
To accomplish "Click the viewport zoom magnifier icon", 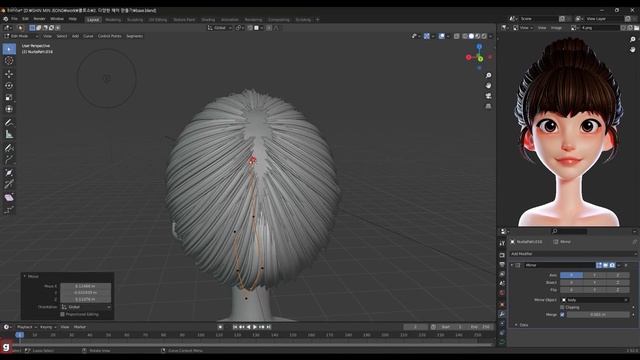I will (488, 76).
